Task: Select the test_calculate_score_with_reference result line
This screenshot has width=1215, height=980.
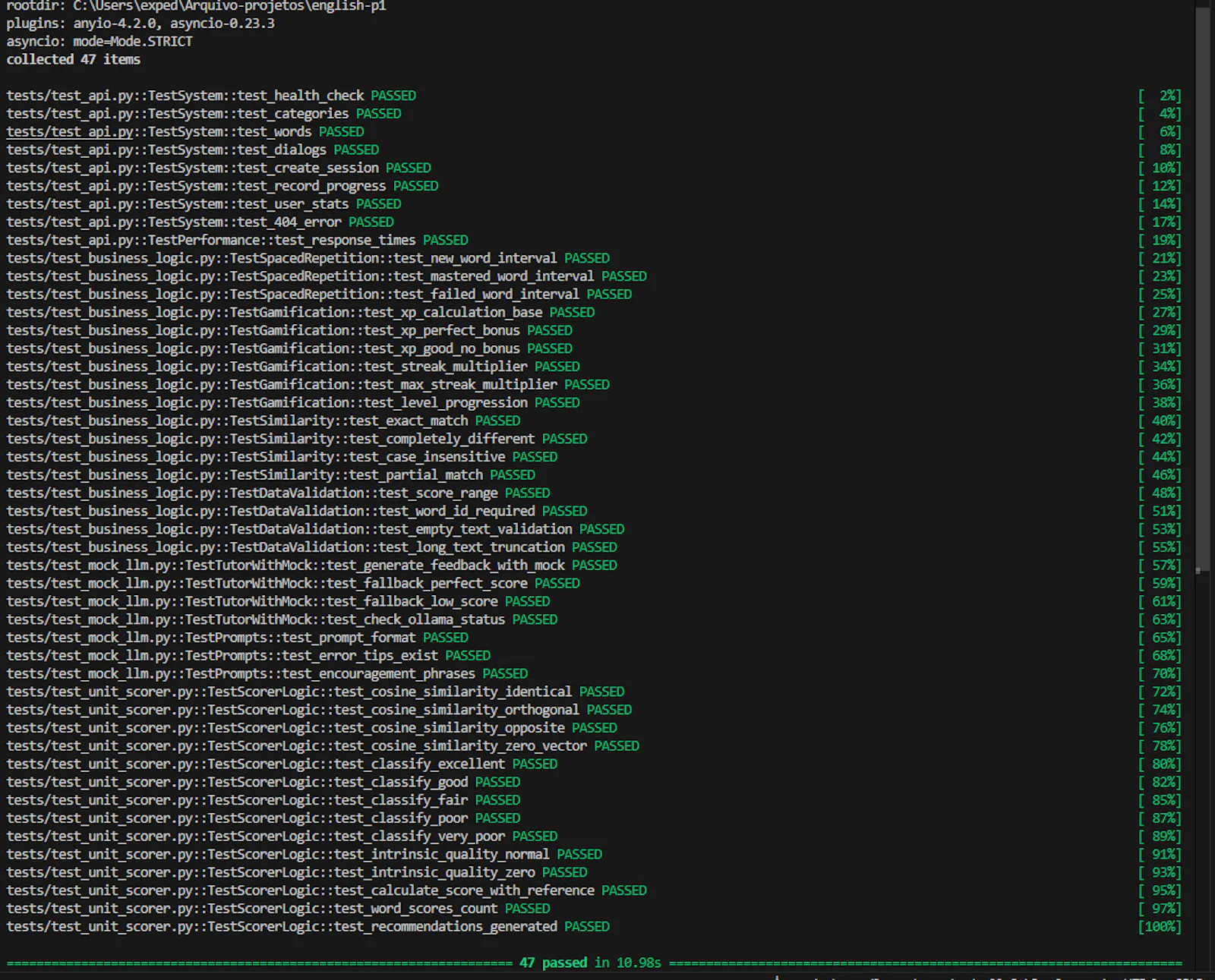Action: pyautogui.click(x=327, y=890)
